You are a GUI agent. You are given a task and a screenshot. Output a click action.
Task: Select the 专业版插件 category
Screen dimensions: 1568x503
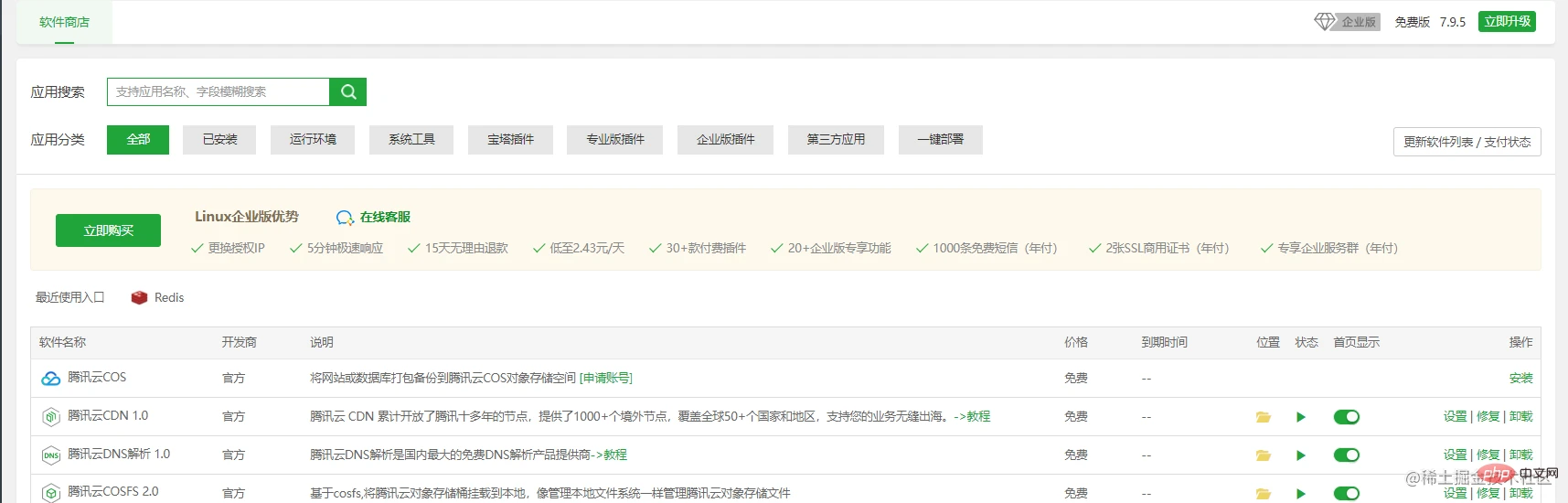tap(614, 140)
